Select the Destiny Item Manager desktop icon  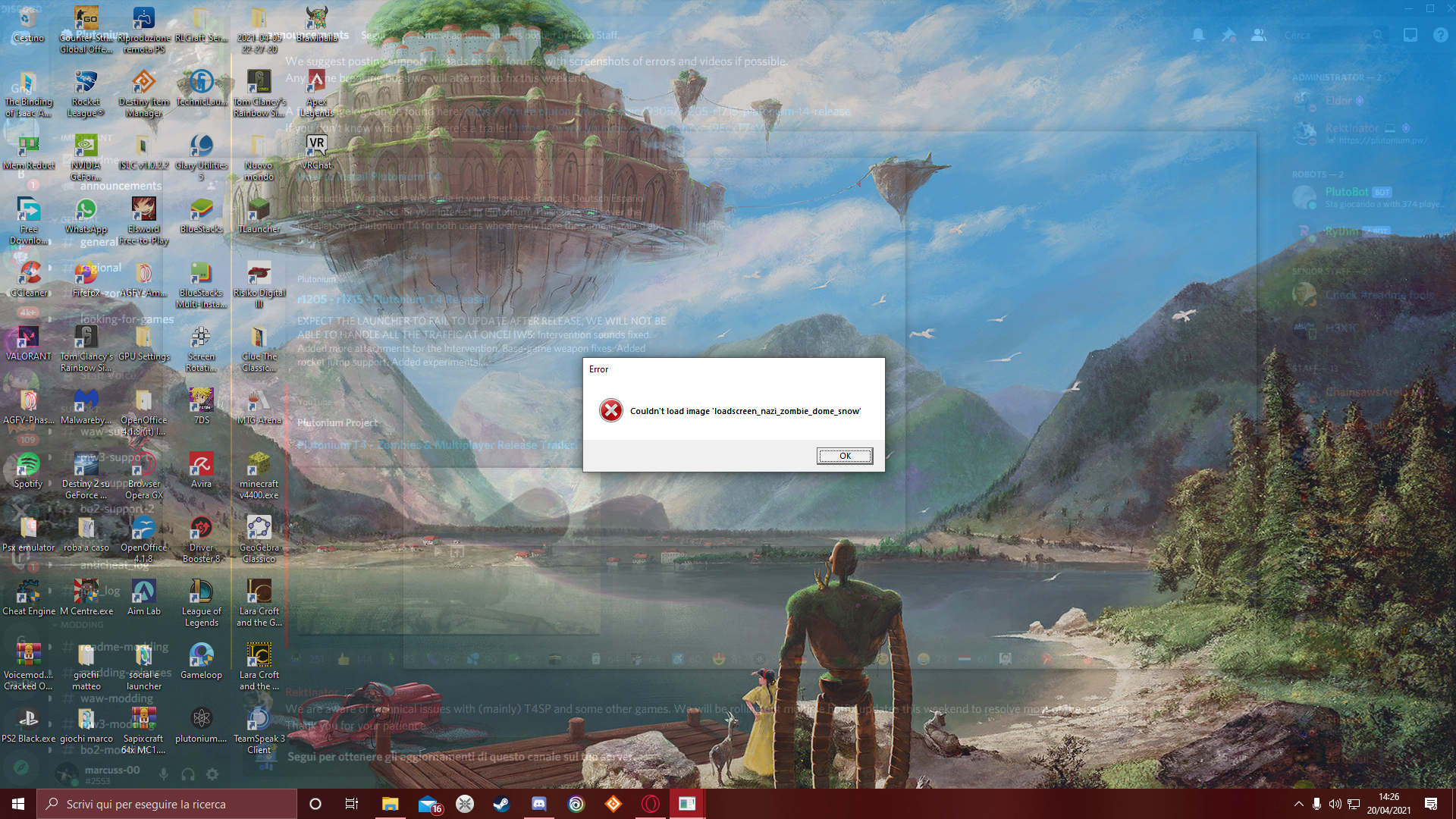[143, 94]
